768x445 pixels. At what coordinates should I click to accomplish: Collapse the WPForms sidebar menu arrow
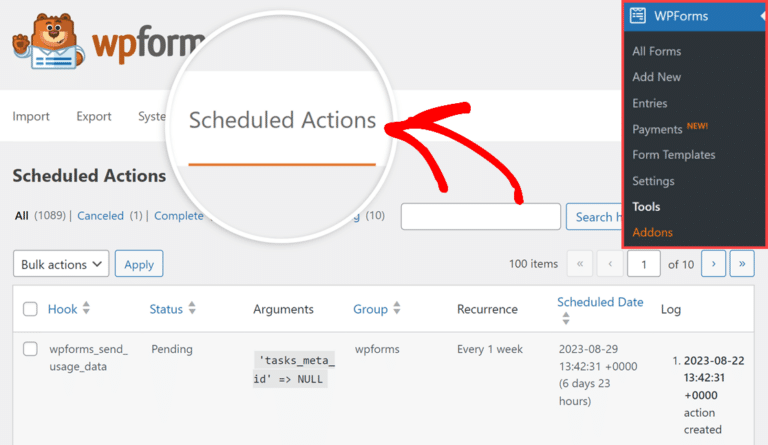coord(763,16)
